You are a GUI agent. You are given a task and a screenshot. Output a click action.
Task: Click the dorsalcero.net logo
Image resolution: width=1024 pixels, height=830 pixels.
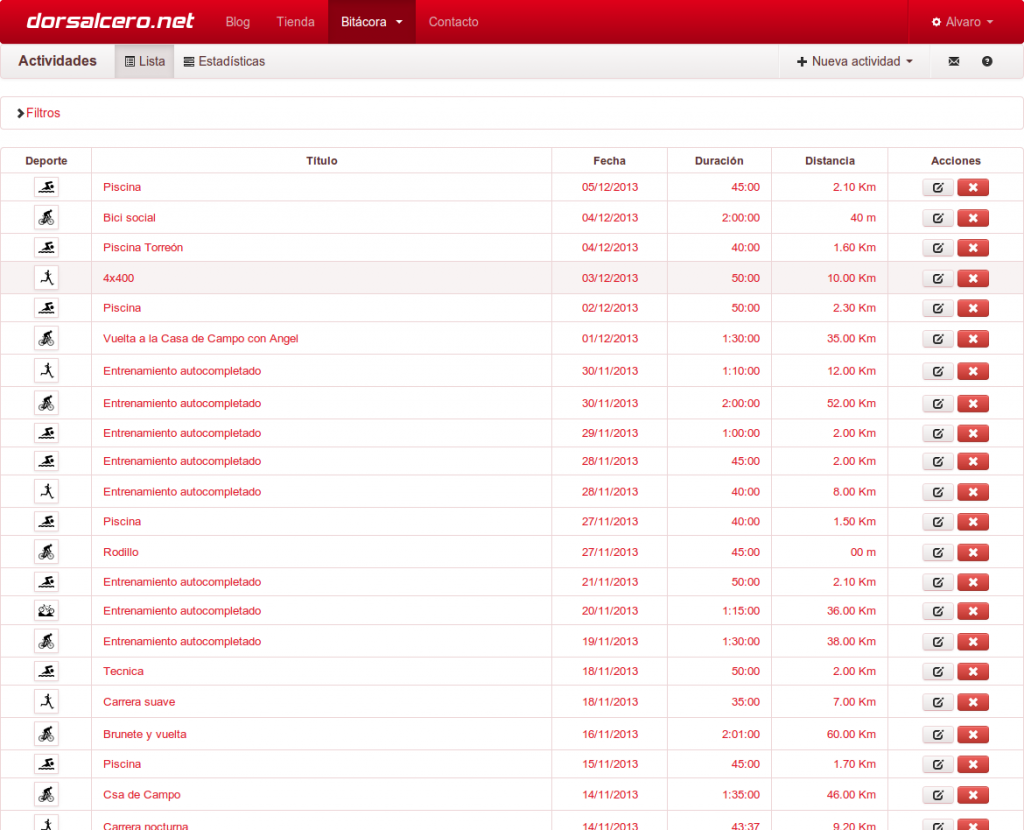pyautogui.click(x=110, y=22)
